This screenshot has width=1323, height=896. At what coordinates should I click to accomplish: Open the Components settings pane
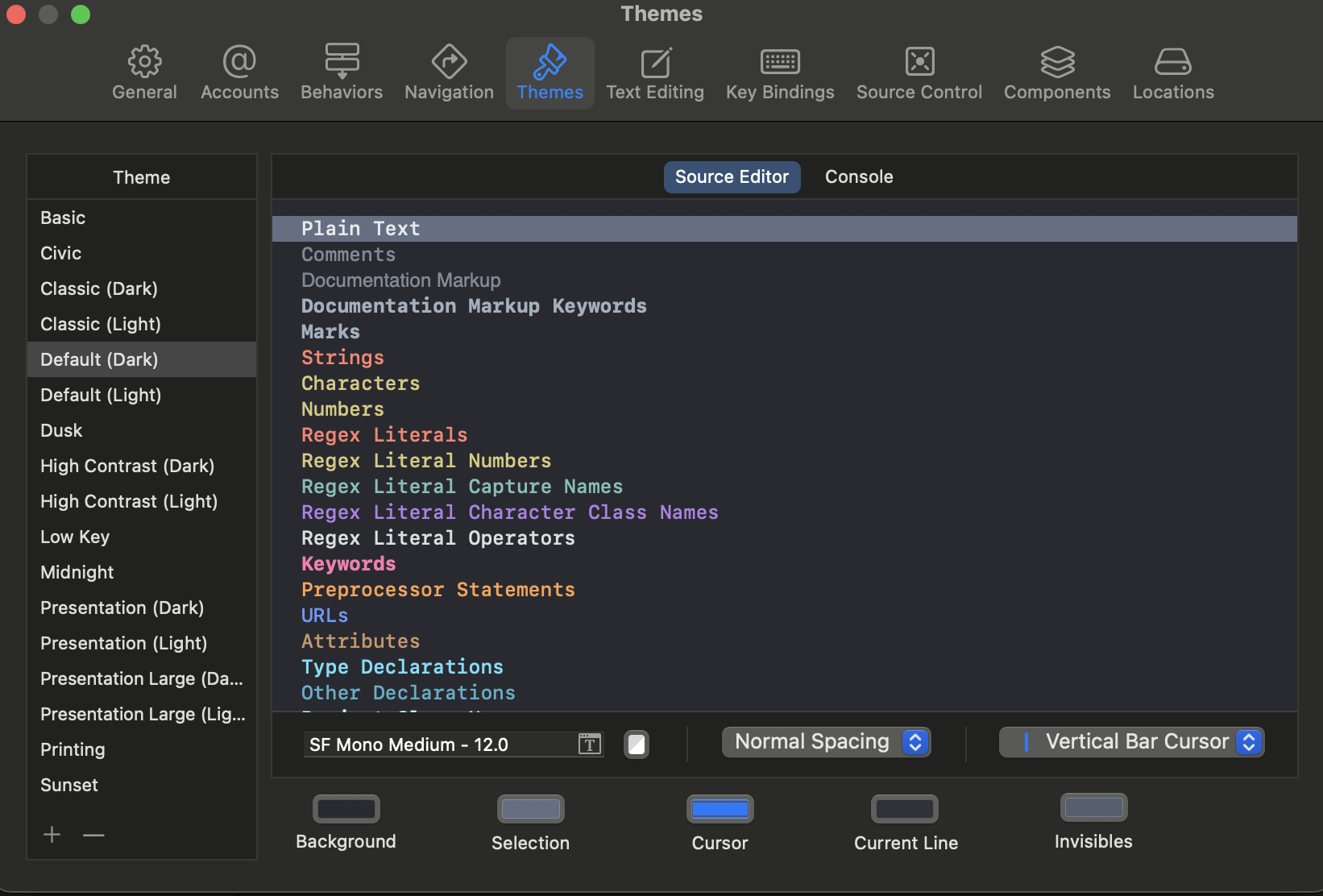pos(1057,73)
